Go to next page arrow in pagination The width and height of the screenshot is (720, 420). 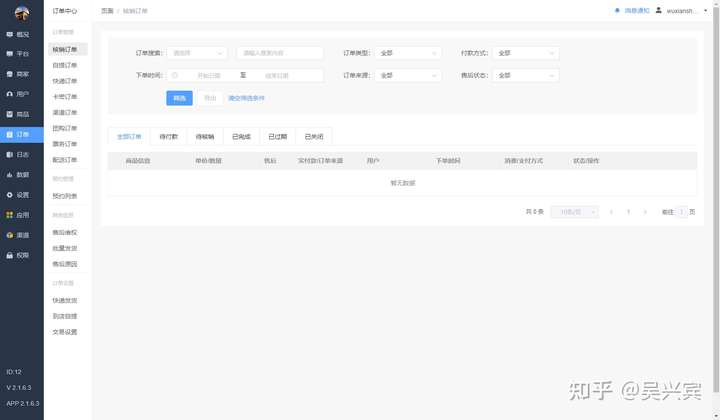pyautogui.click(x=645, y=212)
